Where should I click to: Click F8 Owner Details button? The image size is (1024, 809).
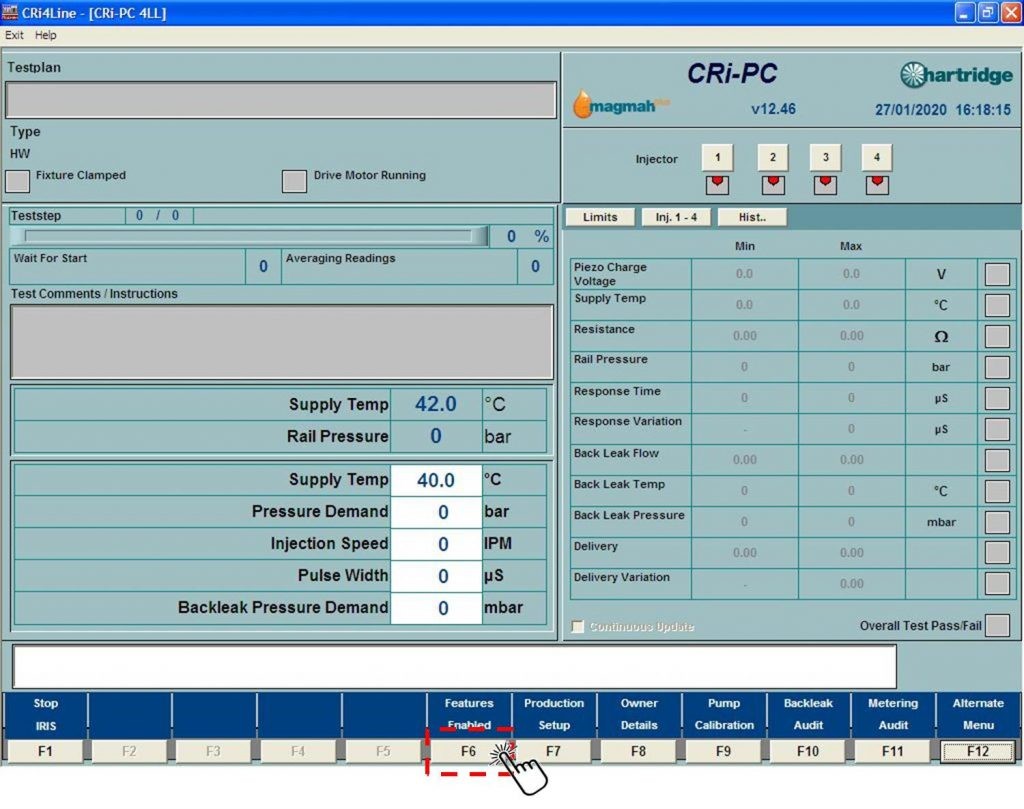pyautogui.click(x=638, y=751)
